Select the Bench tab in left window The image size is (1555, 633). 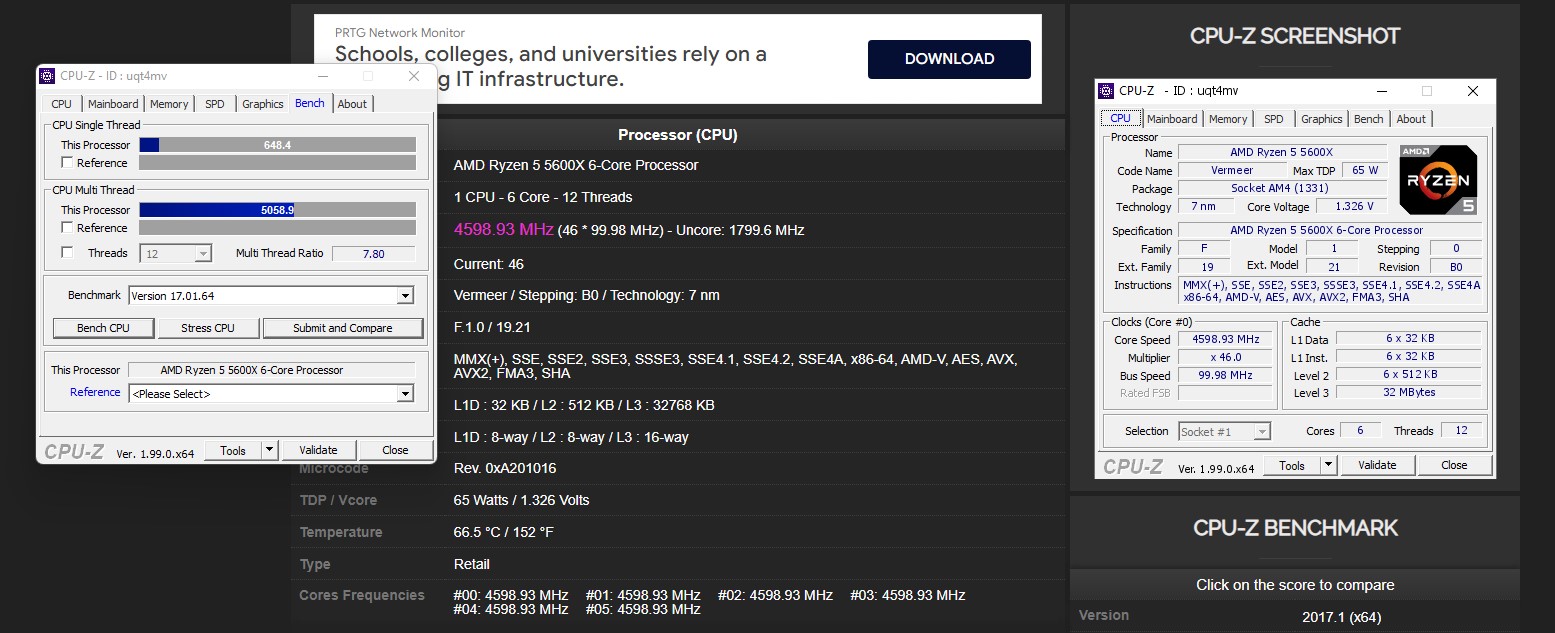310,103
